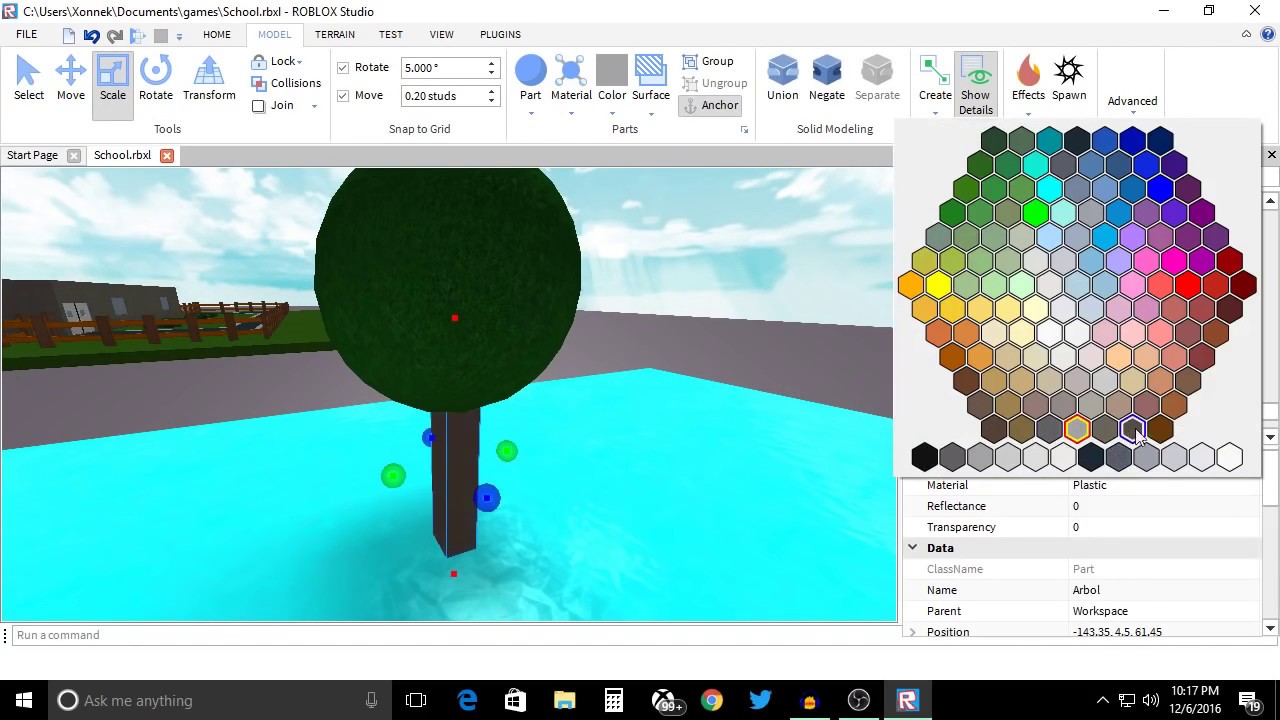Click the Union solid modeling icon
1280x720 pixels.
(782, 79)
